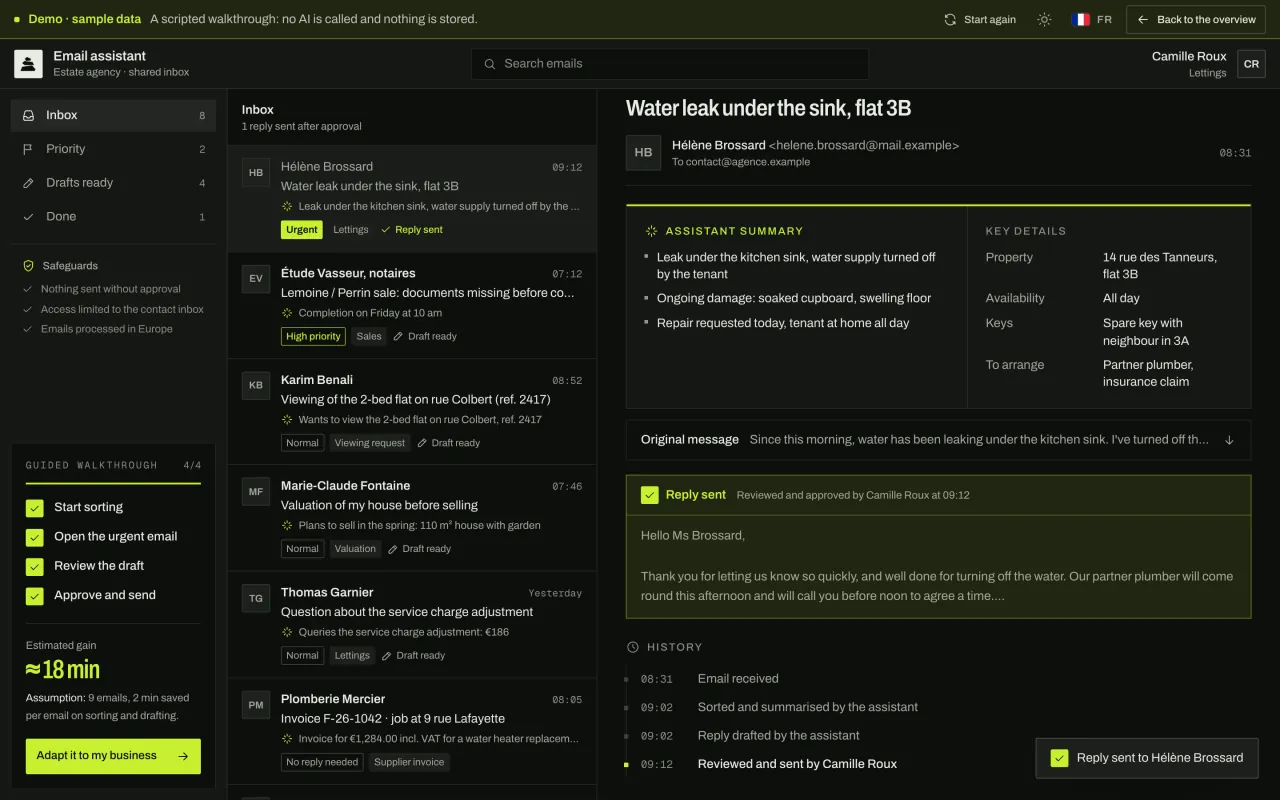Click the search magnifier icon
This screenshot has height=800, width=1280.
pyautogui.click(x=490, y=64)
